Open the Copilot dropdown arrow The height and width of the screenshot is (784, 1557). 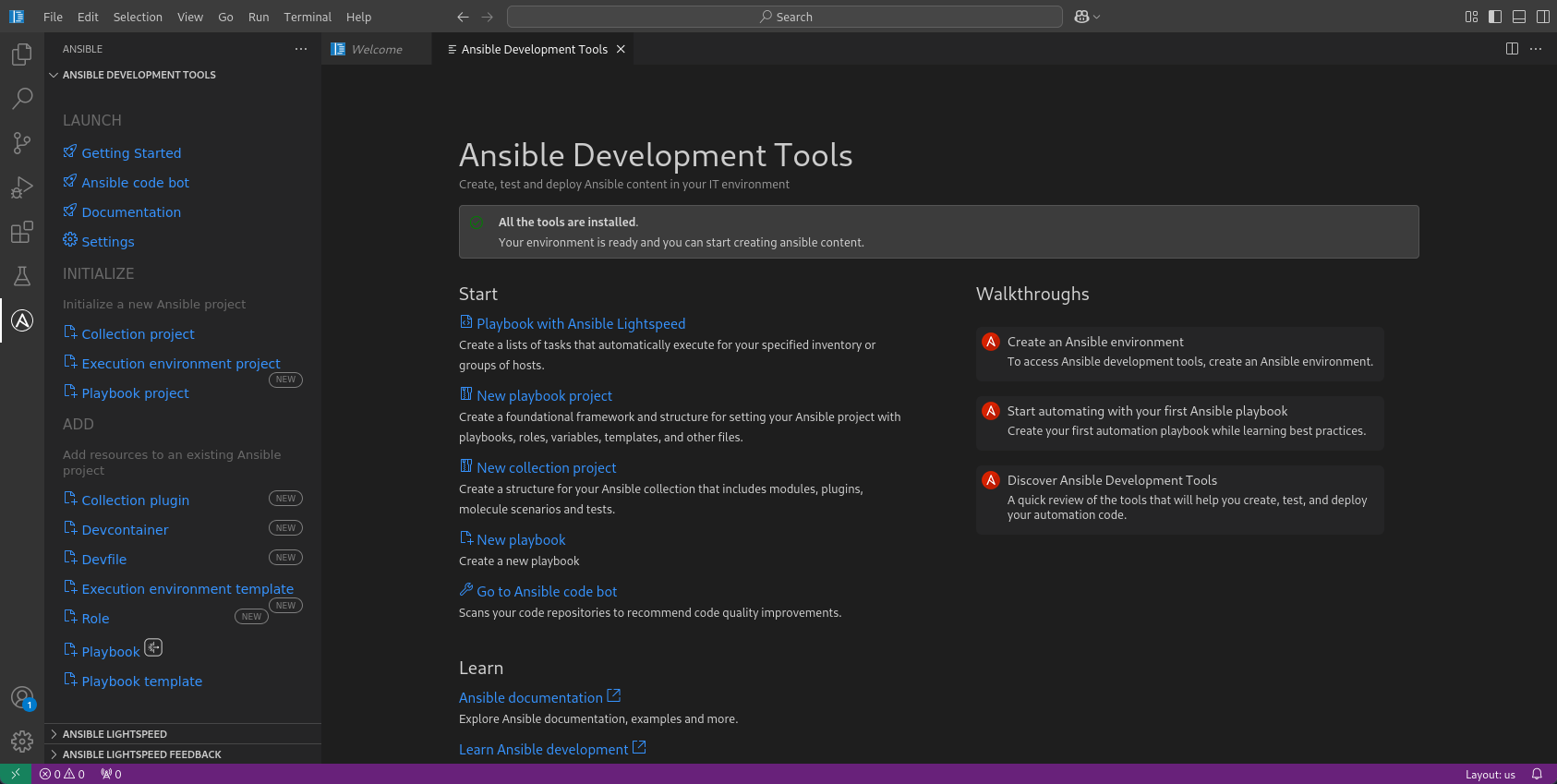coord(1097,17)
